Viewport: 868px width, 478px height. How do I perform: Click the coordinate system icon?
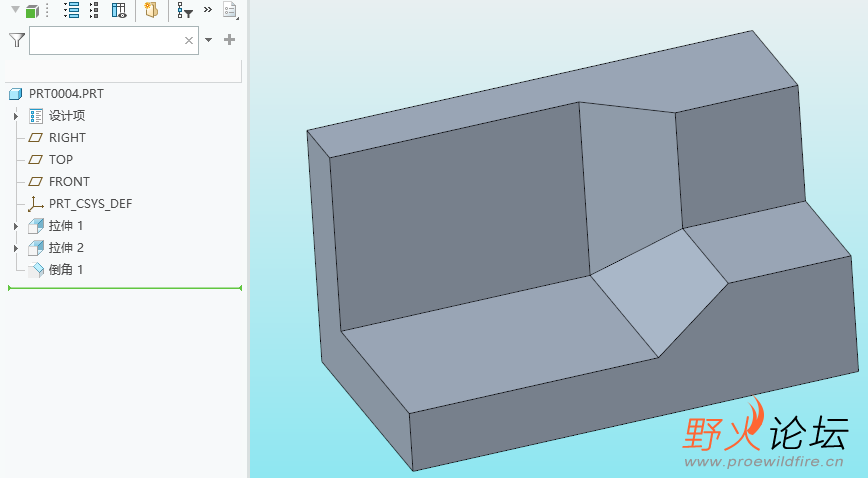(x=35, y=204)
